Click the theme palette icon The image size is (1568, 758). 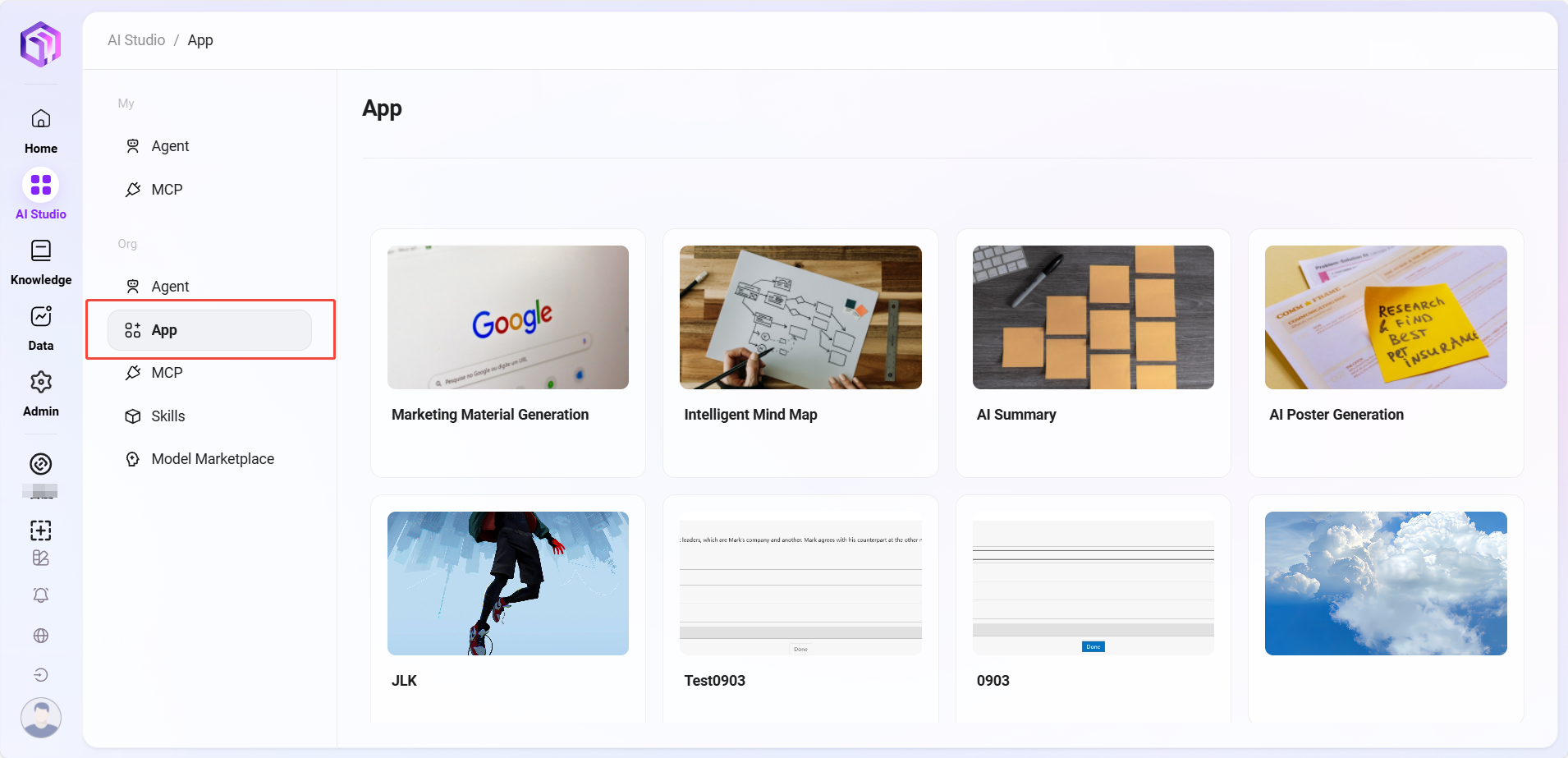tap(41, 558)
